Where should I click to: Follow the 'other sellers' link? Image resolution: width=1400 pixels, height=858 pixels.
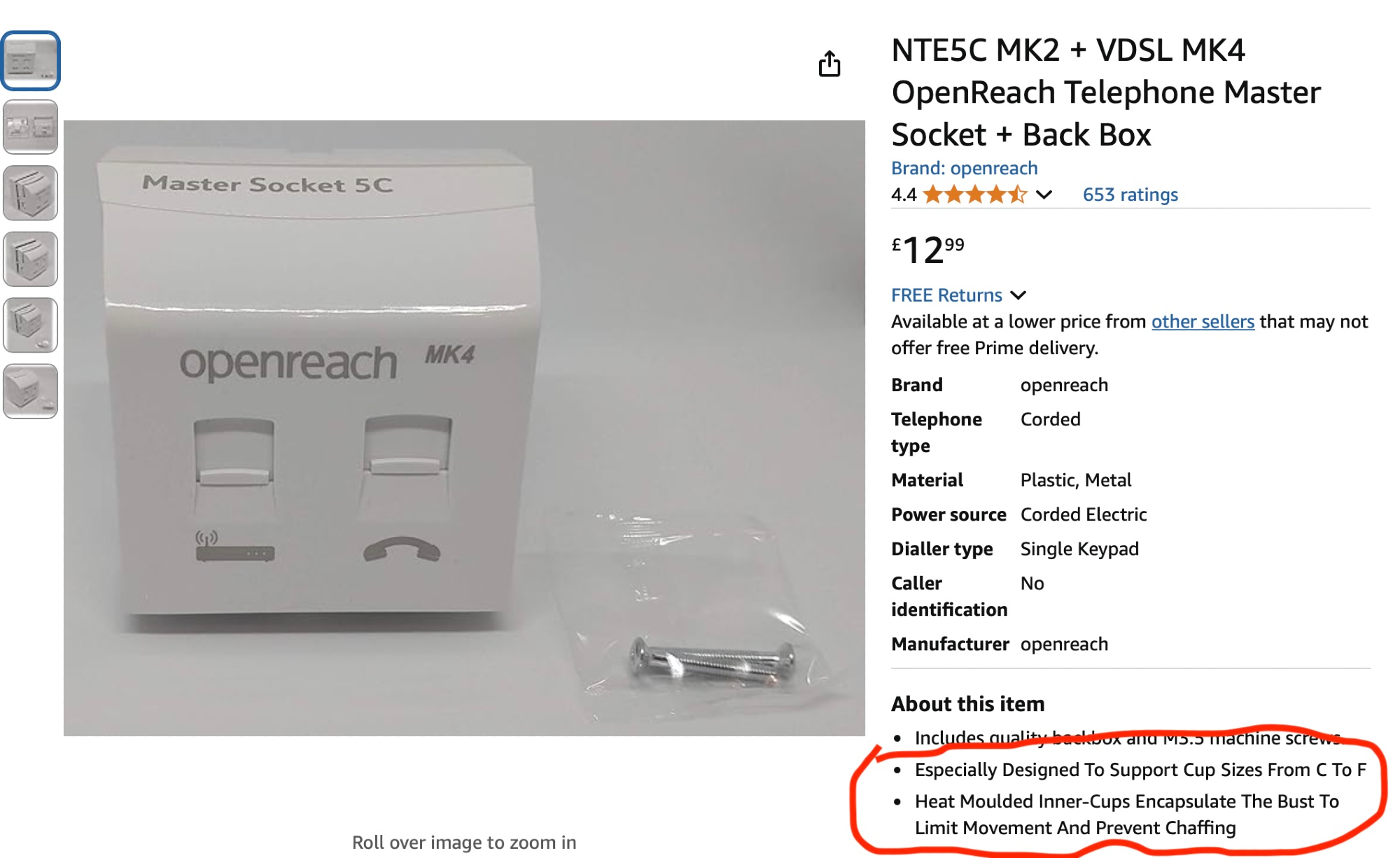1203,321
